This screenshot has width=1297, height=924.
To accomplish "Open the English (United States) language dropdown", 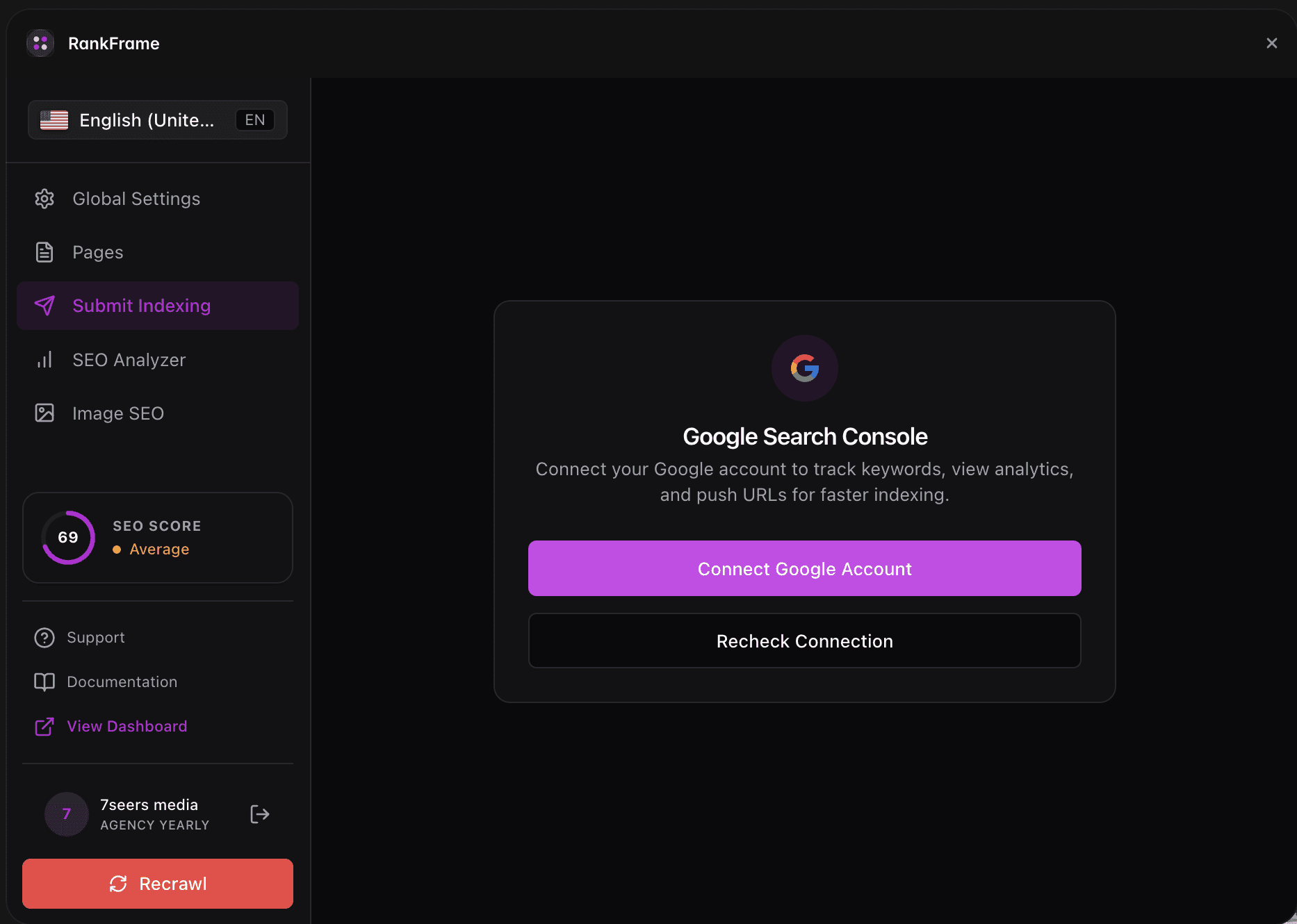I will click(x=158, y=120).
